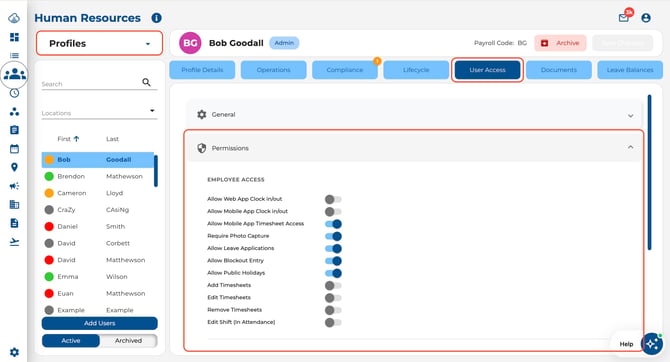
Task: Switch to Profile Details tab
Action: pyautogui.click(x=202, y=70)
